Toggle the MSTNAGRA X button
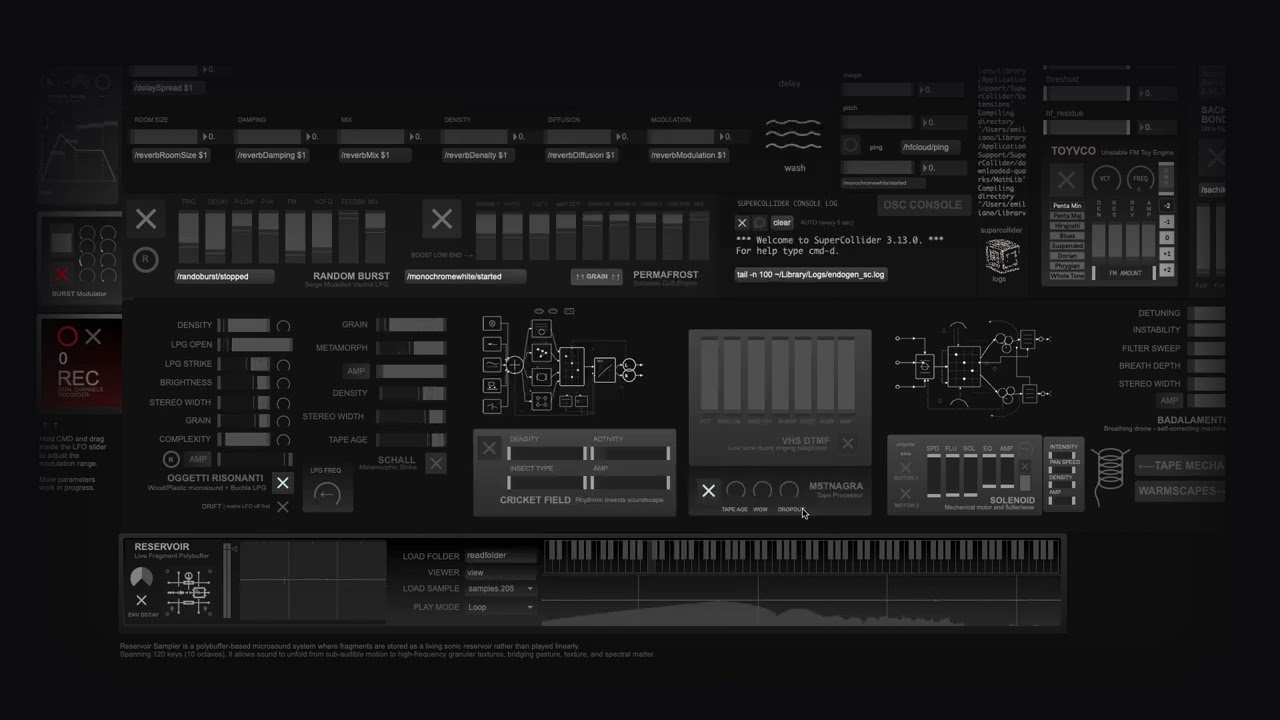Viewport: 1280px width, 720px height. 708,490
